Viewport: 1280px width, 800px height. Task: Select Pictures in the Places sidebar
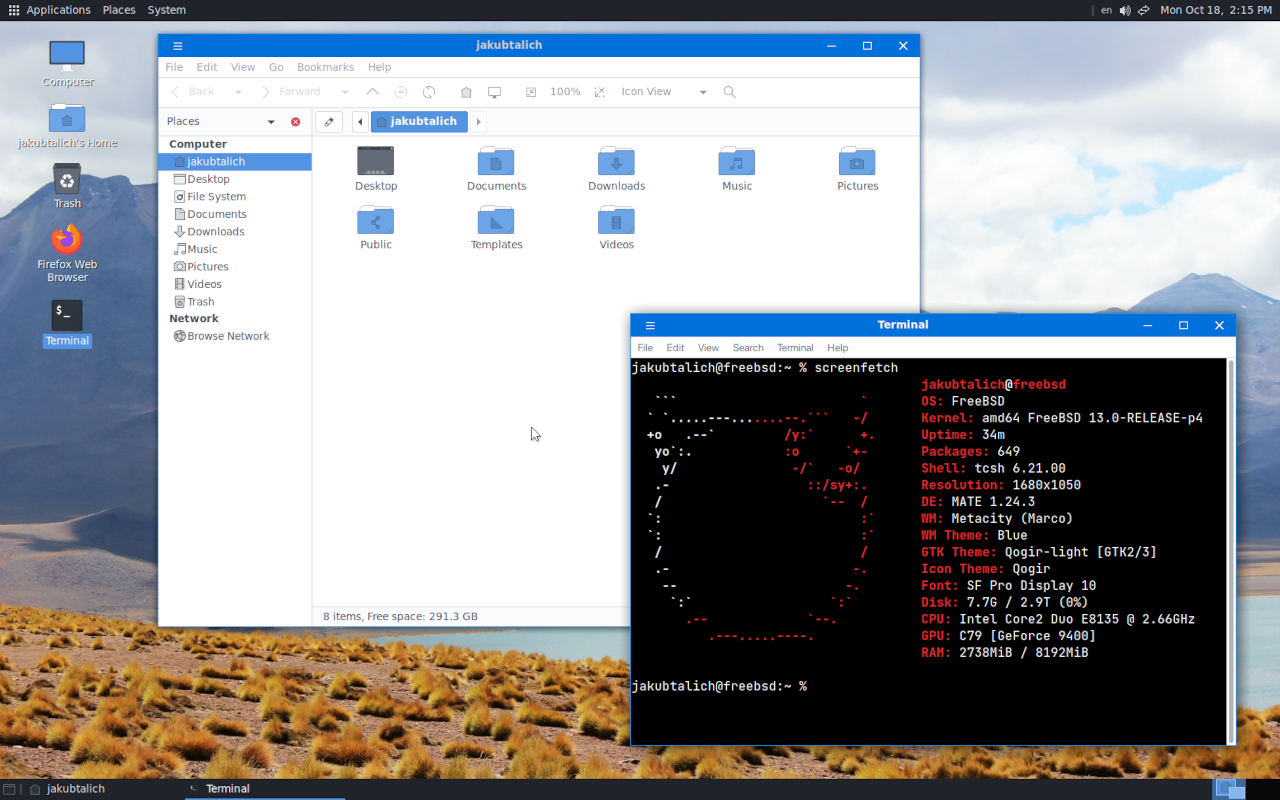(x=235, y=267)
